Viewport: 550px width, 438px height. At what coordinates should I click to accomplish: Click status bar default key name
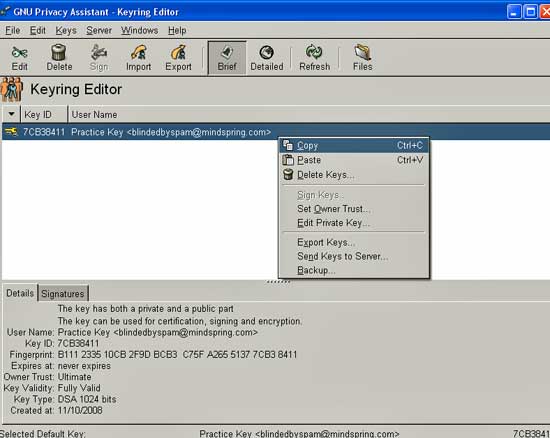pyautogui.click(x=299, y=434)
